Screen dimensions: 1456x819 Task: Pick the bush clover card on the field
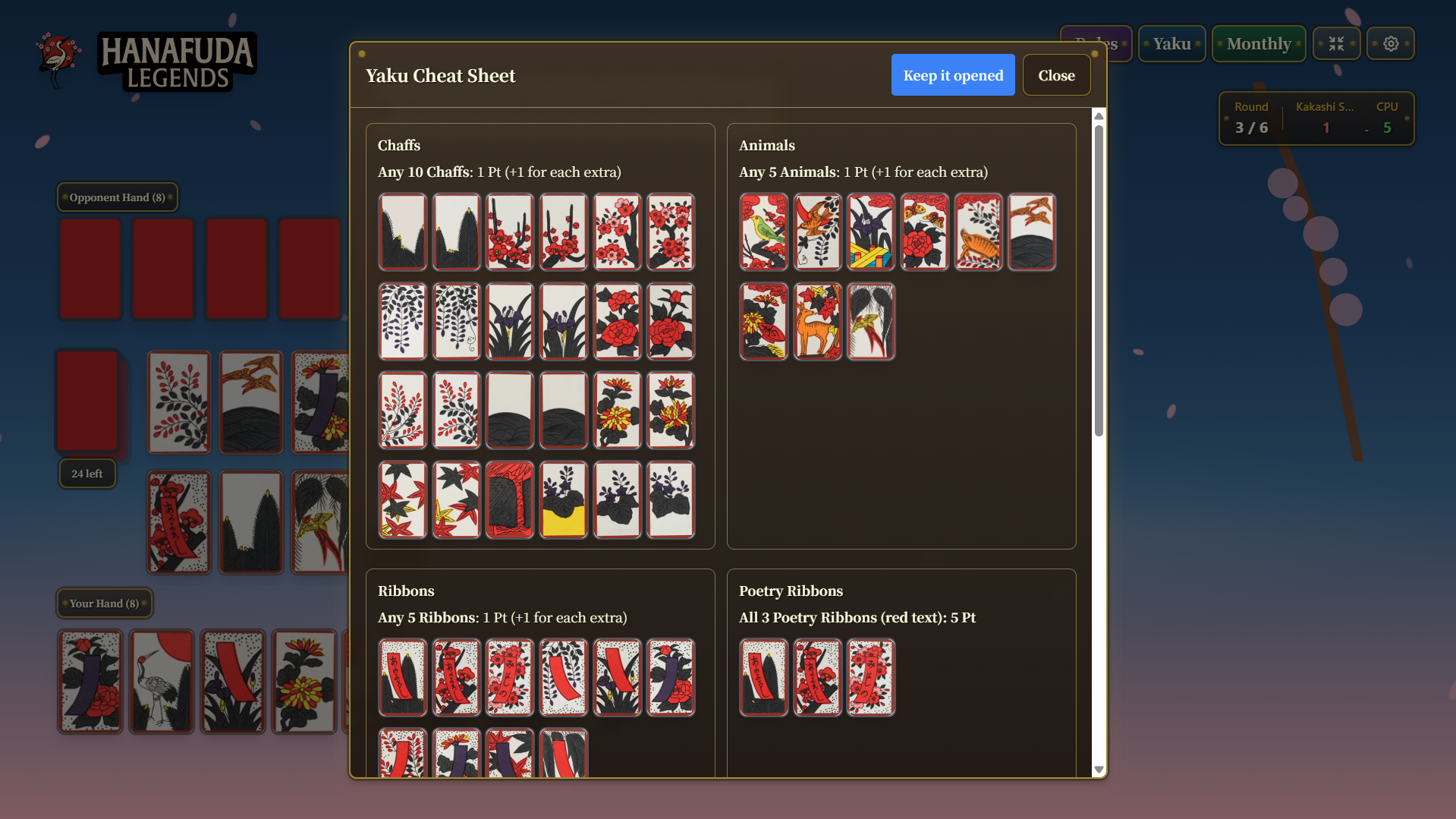click(178, 402)
